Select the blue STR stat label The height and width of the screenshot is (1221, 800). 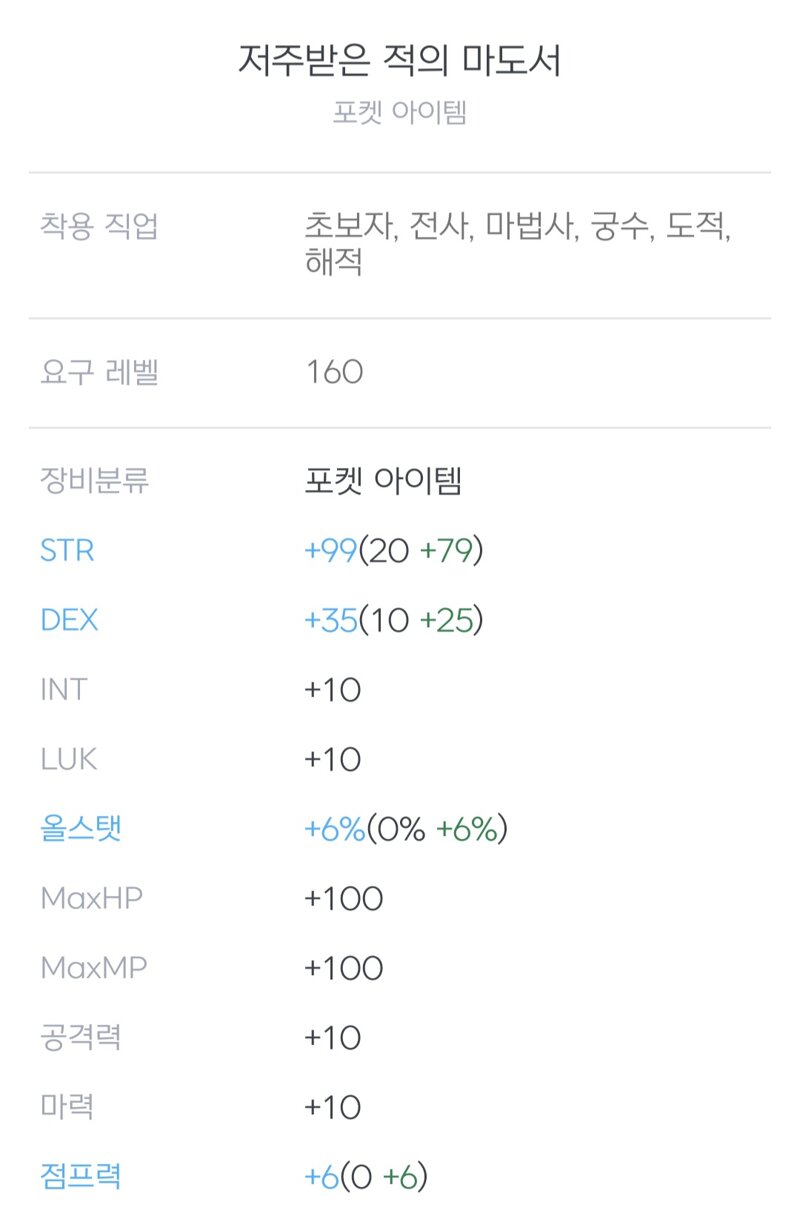(67, 551)
